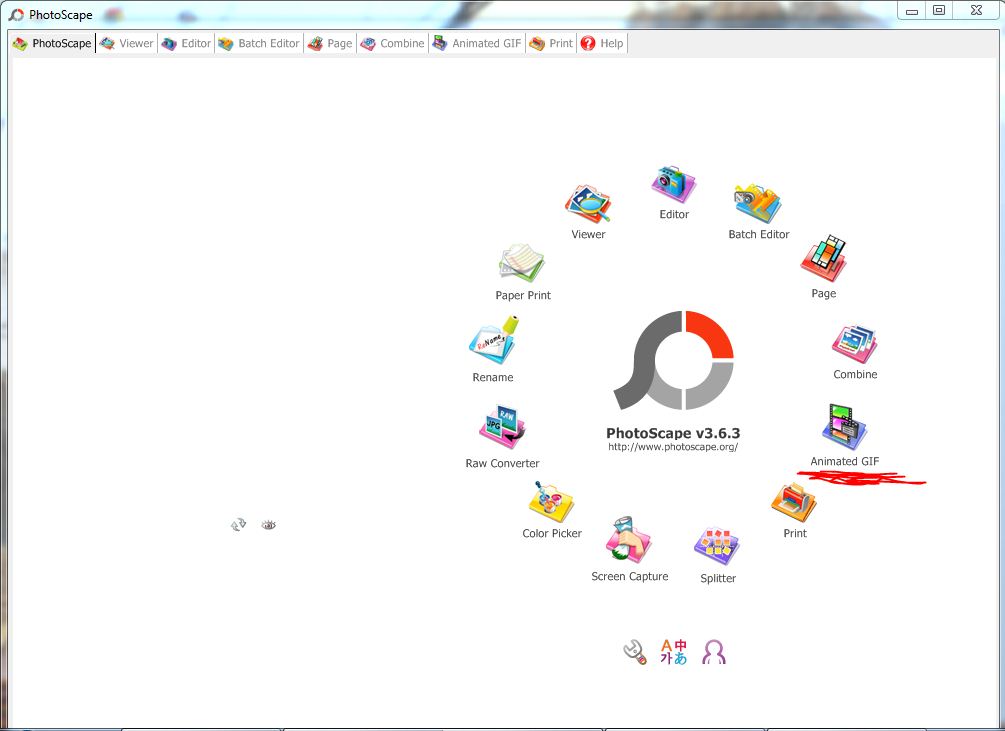The image size is (1005, 731).
Task: Maximize the PhotoScape window
Action: click(x=939, y=10)
